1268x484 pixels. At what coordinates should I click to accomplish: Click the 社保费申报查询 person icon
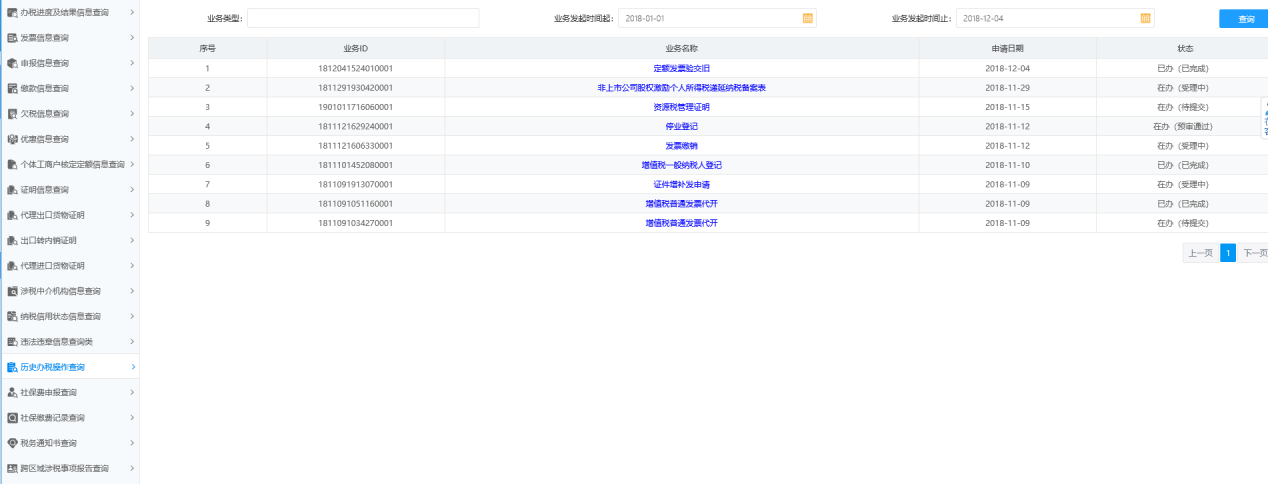(x=12, y=392)
